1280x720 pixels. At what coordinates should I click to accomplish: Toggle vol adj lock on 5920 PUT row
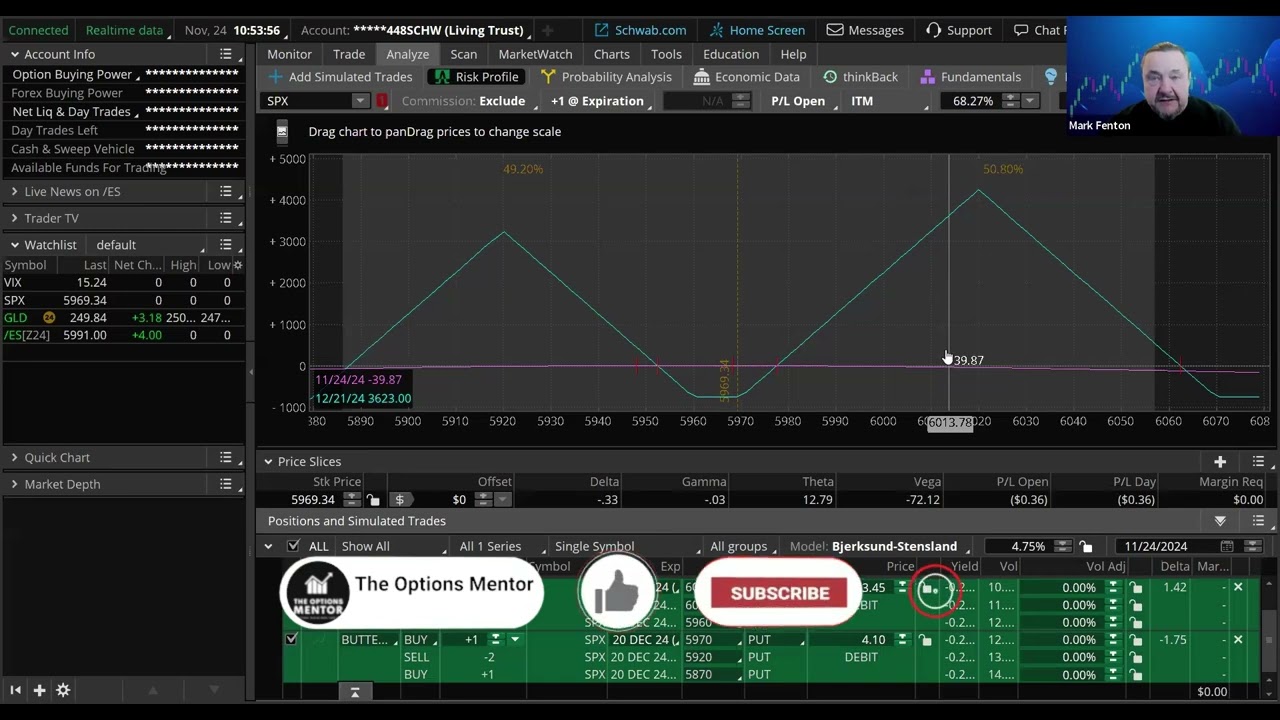coord(1136,657)
